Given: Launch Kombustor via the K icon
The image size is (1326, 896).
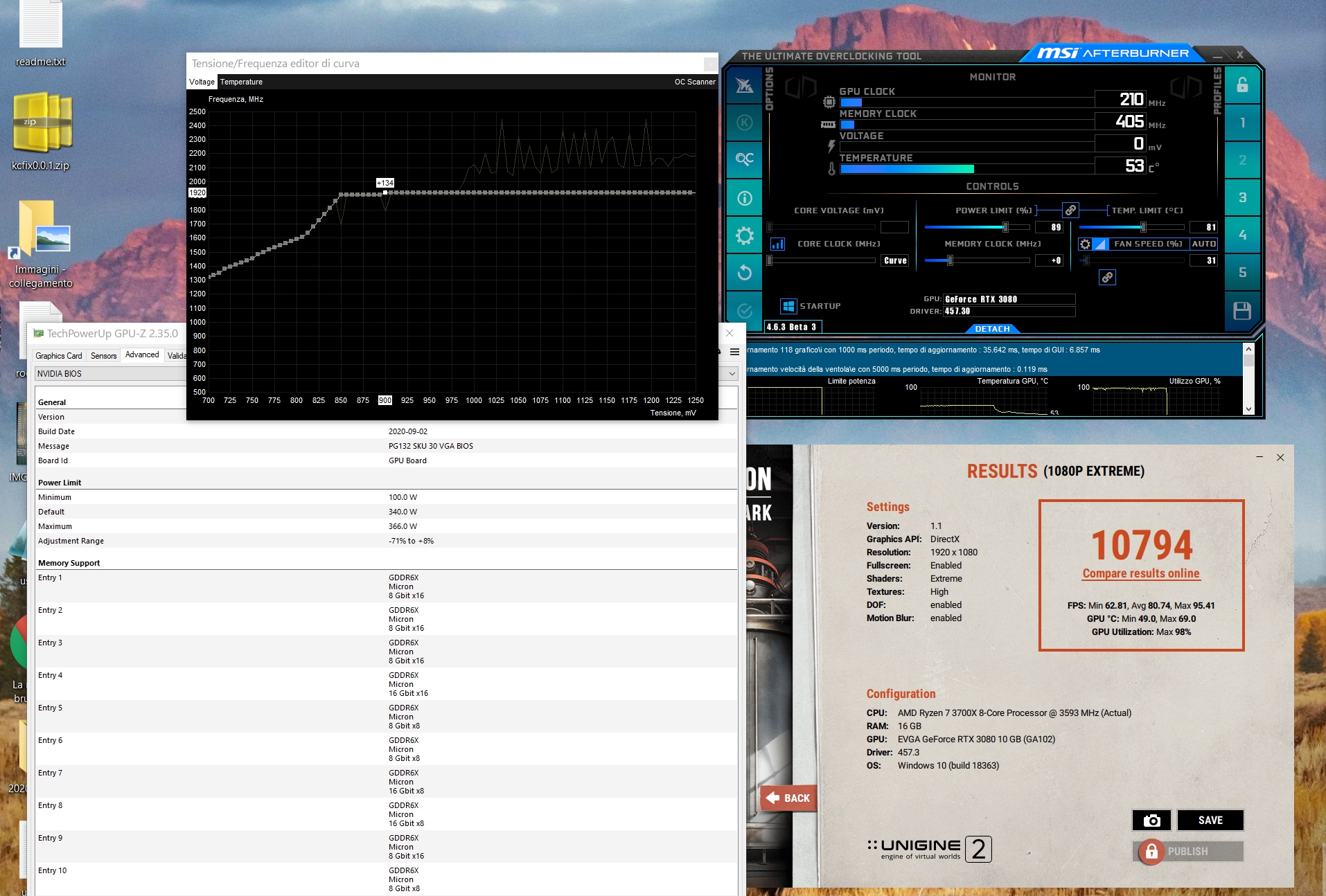Looking at the screenshot, I should pyautogui.click(x=744, y=123).
